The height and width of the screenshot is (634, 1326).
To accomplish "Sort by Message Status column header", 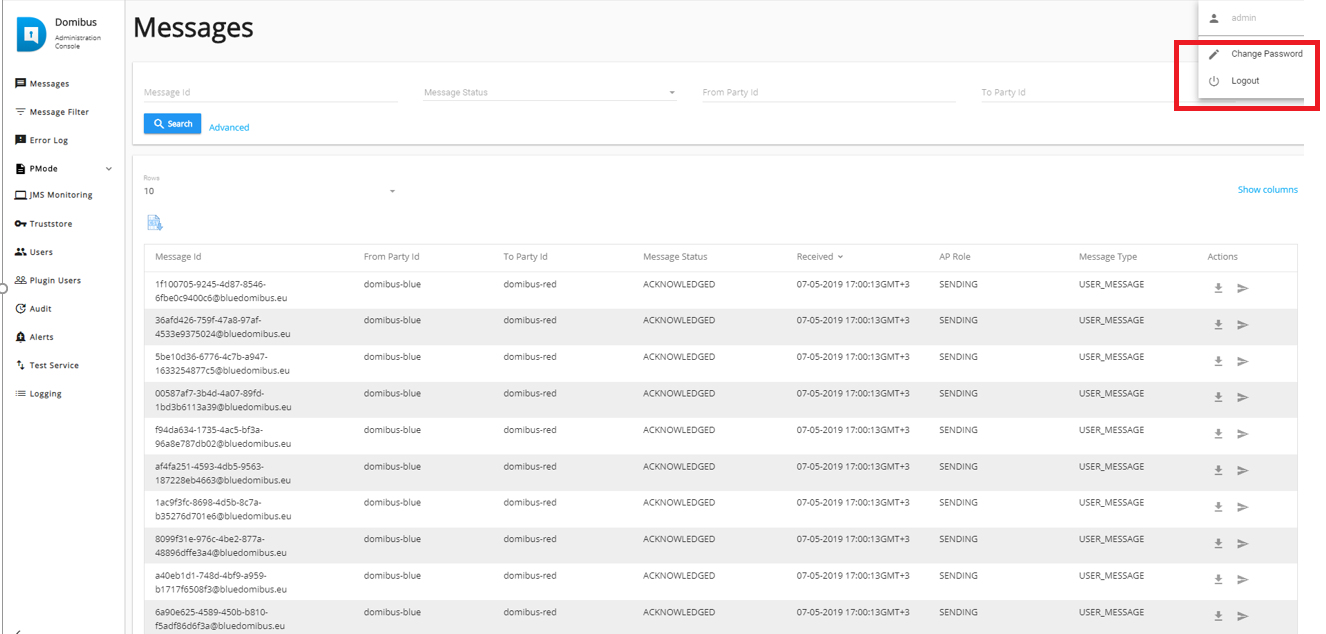I will (x=675, y=257).
